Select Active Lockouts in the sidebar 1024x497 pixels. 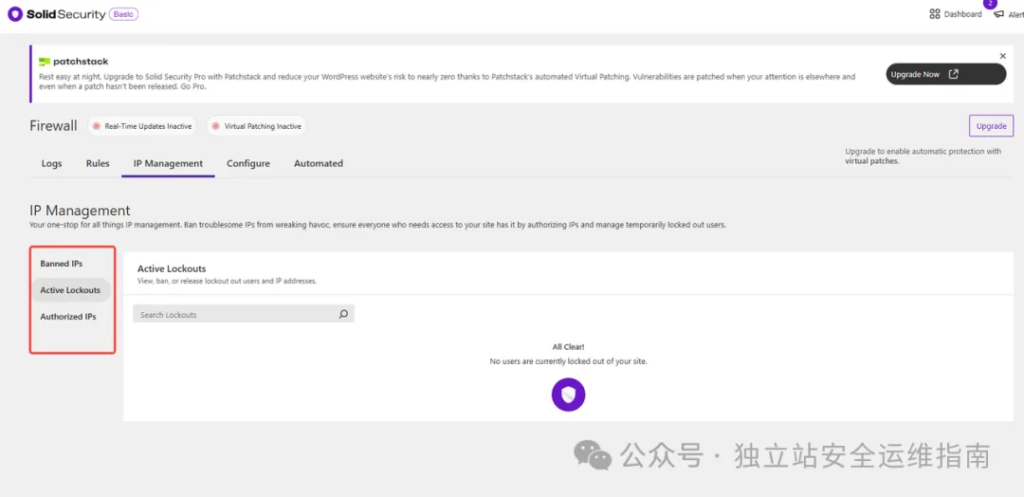71,290
